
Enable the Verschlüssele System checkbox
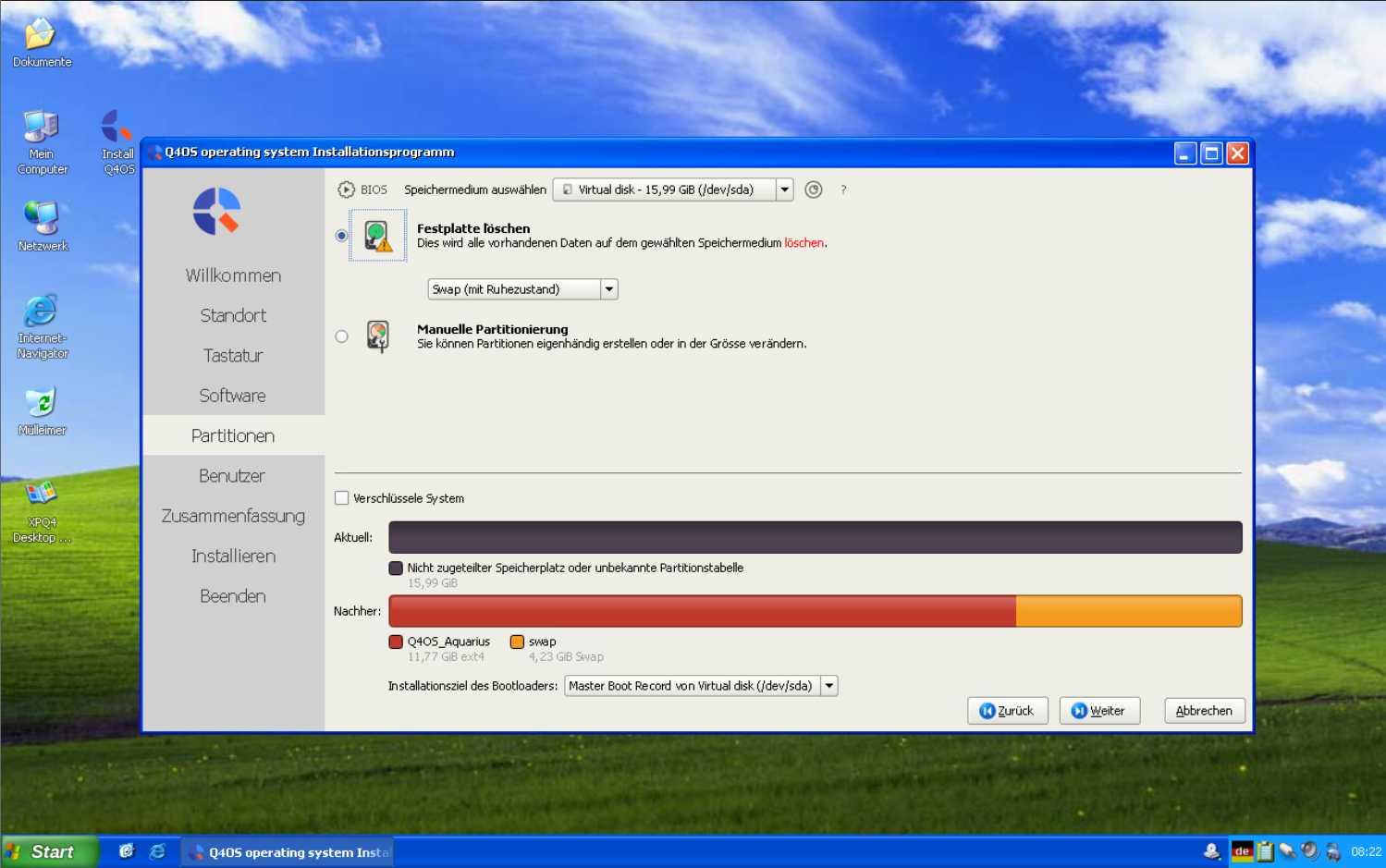pos(341,497)
